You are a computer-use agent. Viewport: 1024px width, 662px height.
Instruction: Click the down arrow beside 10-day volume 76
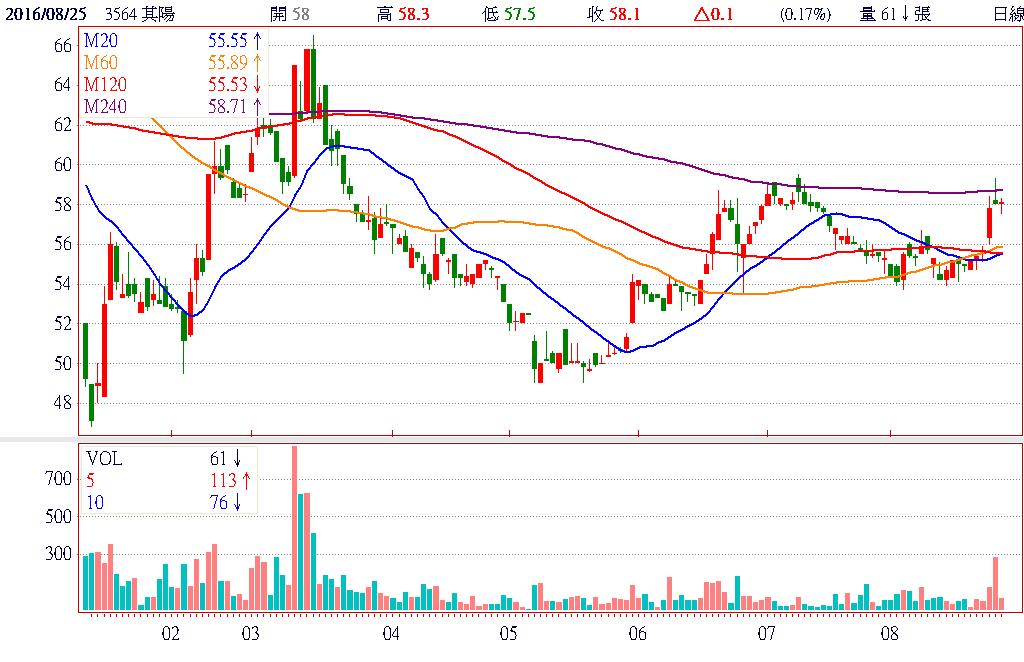tap(237, 503)
